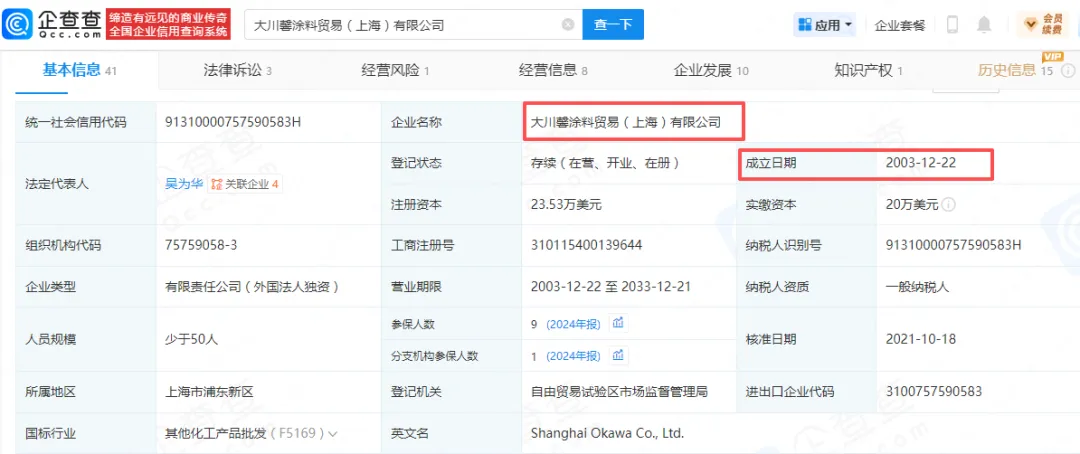Select enterprise type 有限责任公司（外国法人独资）
This screenshot has width=1080, height=454.
point(253,287)
